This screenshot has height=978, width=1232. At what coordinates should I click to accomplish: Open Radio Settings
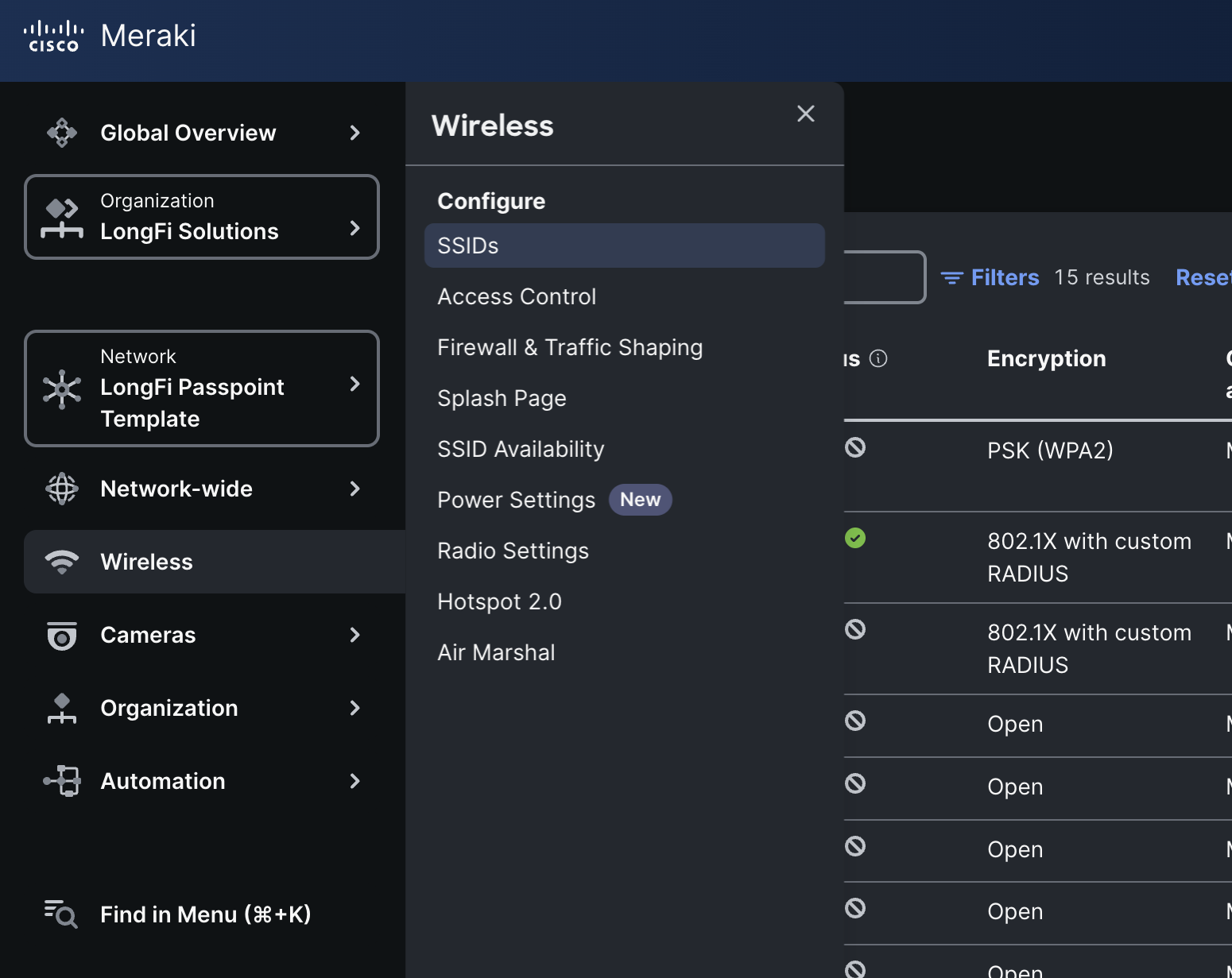point(513,551)
